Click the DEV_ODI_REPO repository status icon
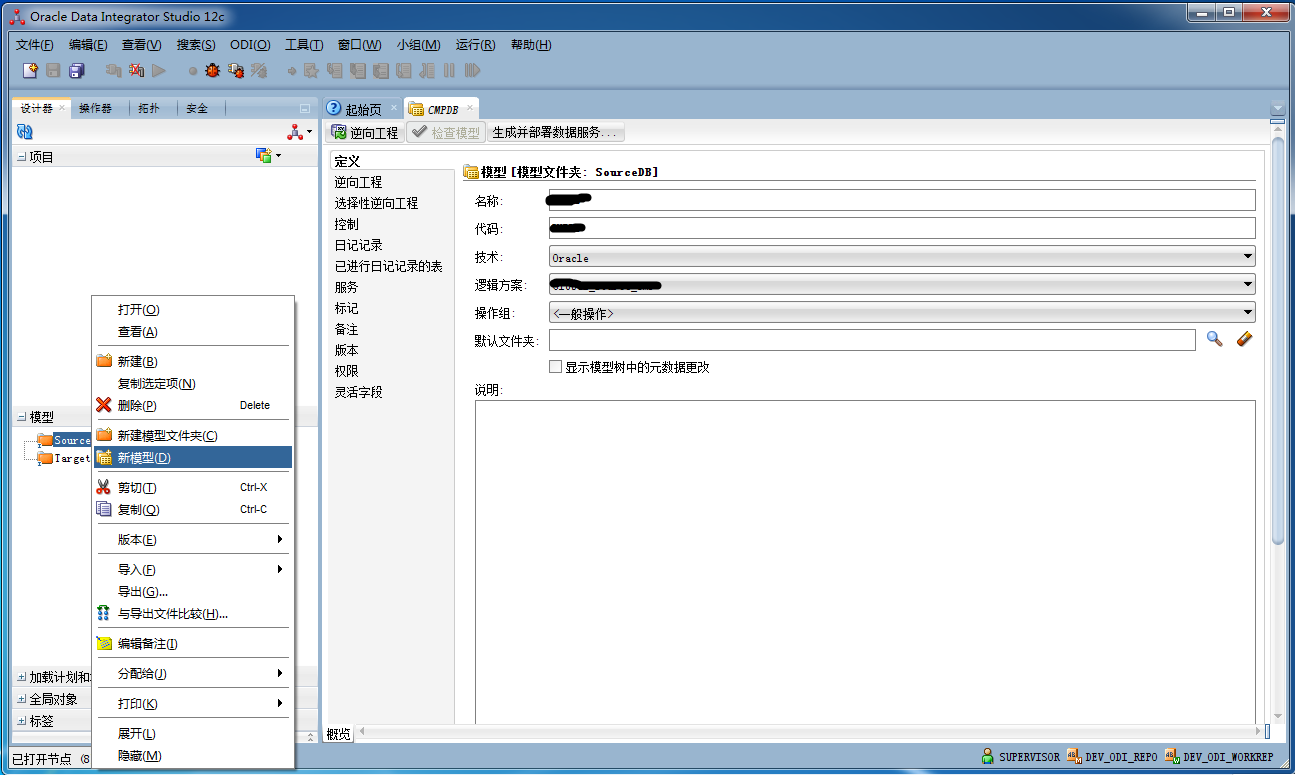 tap(1074, 756)
